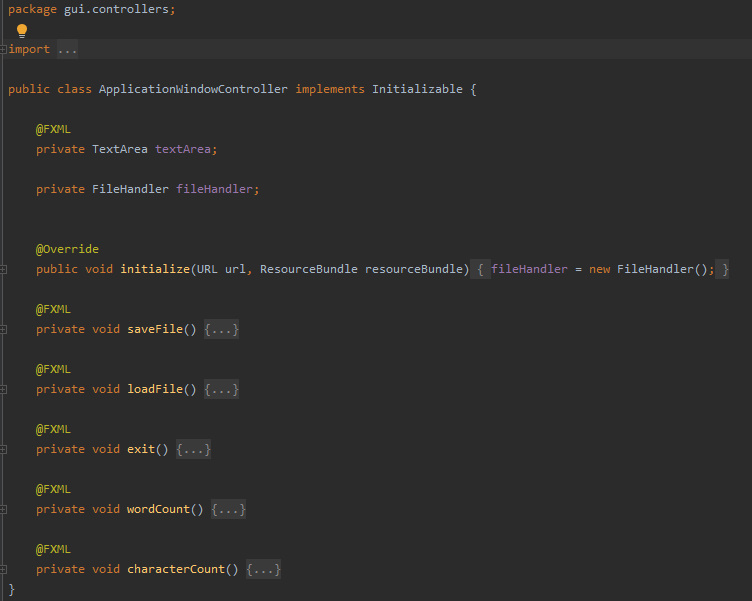
Task: Click the fileHandler field in its declaration
Action: pyautogui.click(x=215, y=189)
